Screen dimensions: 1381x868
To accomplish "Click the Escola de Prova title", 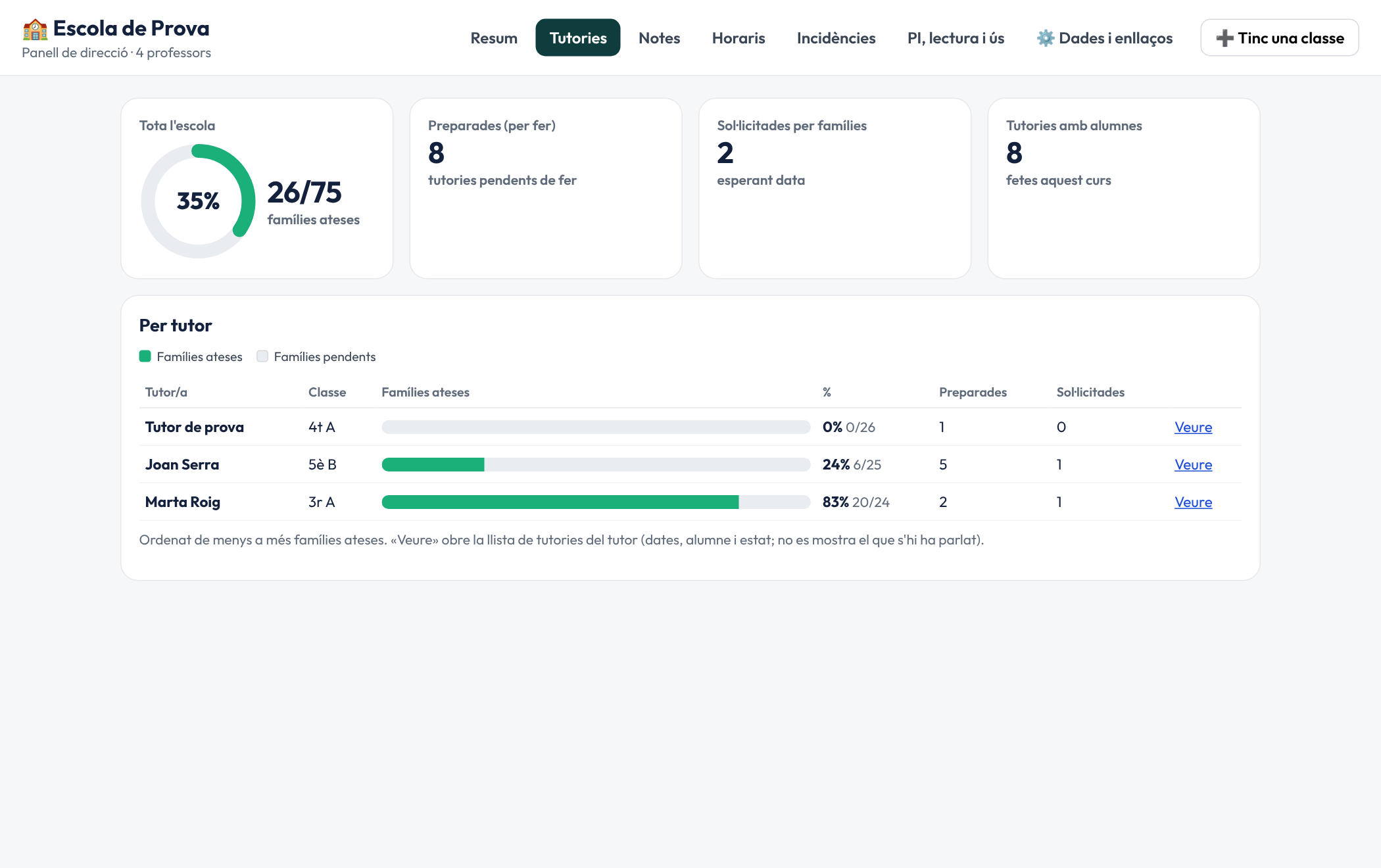I will click(131, 28).
